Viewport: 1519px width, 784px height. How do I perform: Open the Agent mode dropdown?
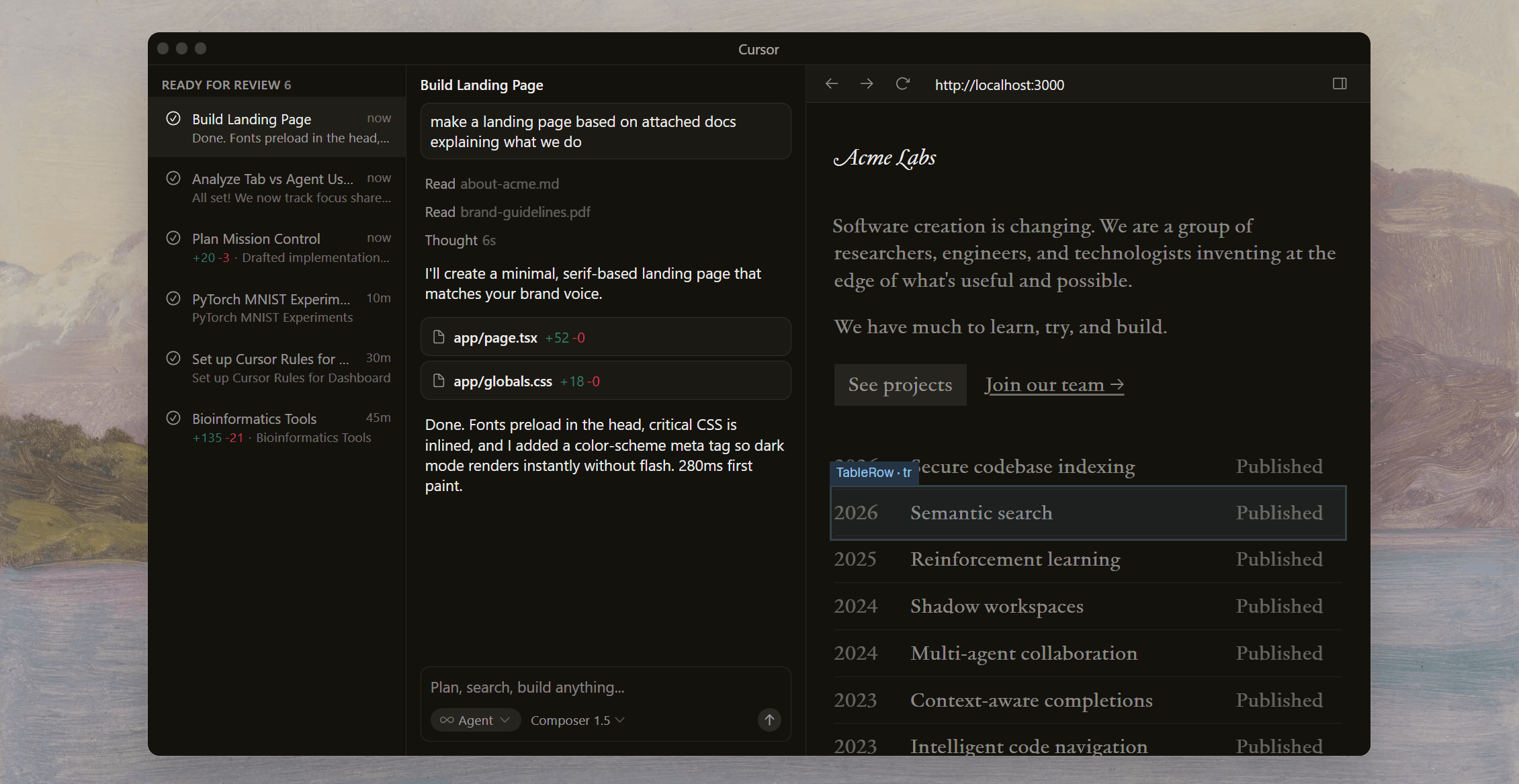(476, 720)
